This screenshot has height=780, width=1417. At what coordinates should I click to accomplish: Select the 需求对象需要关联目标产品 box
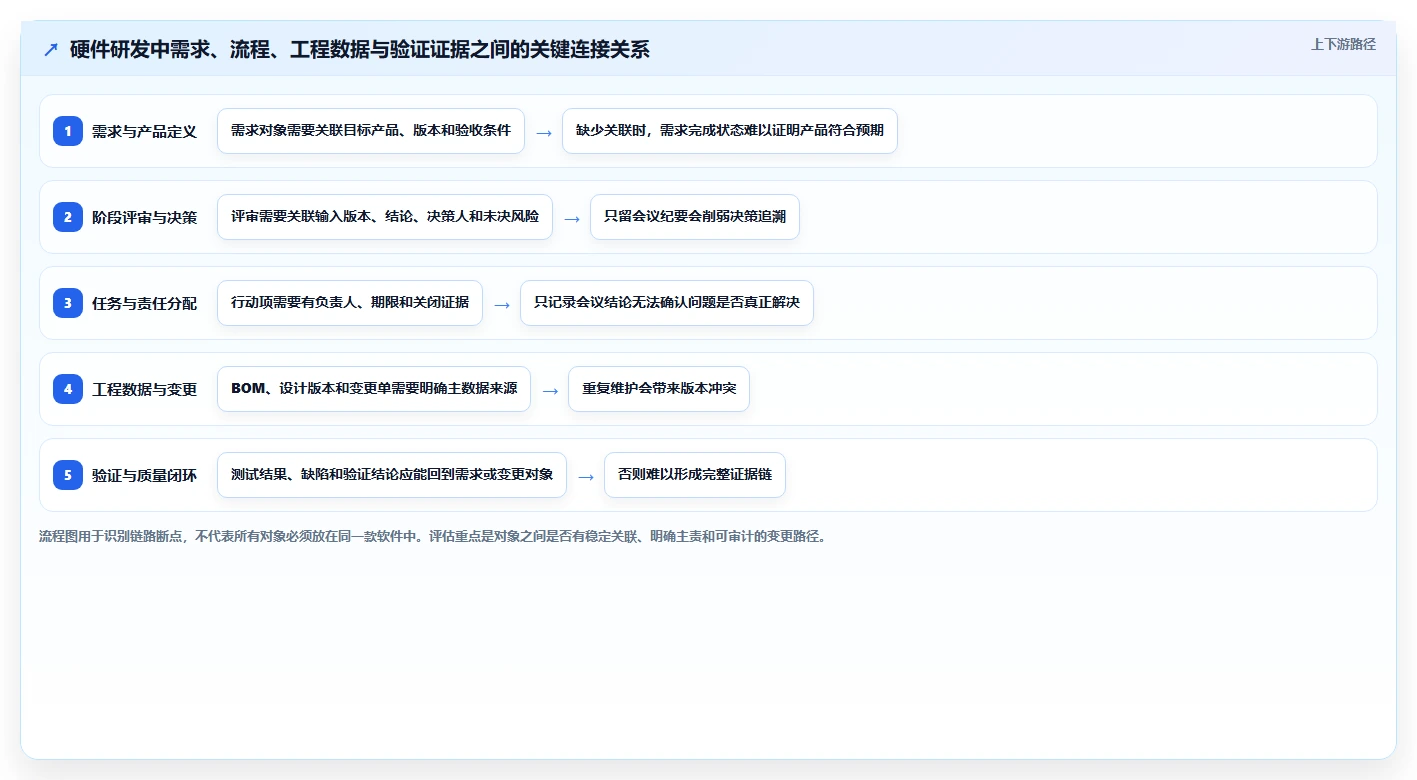tap(371, 131)
